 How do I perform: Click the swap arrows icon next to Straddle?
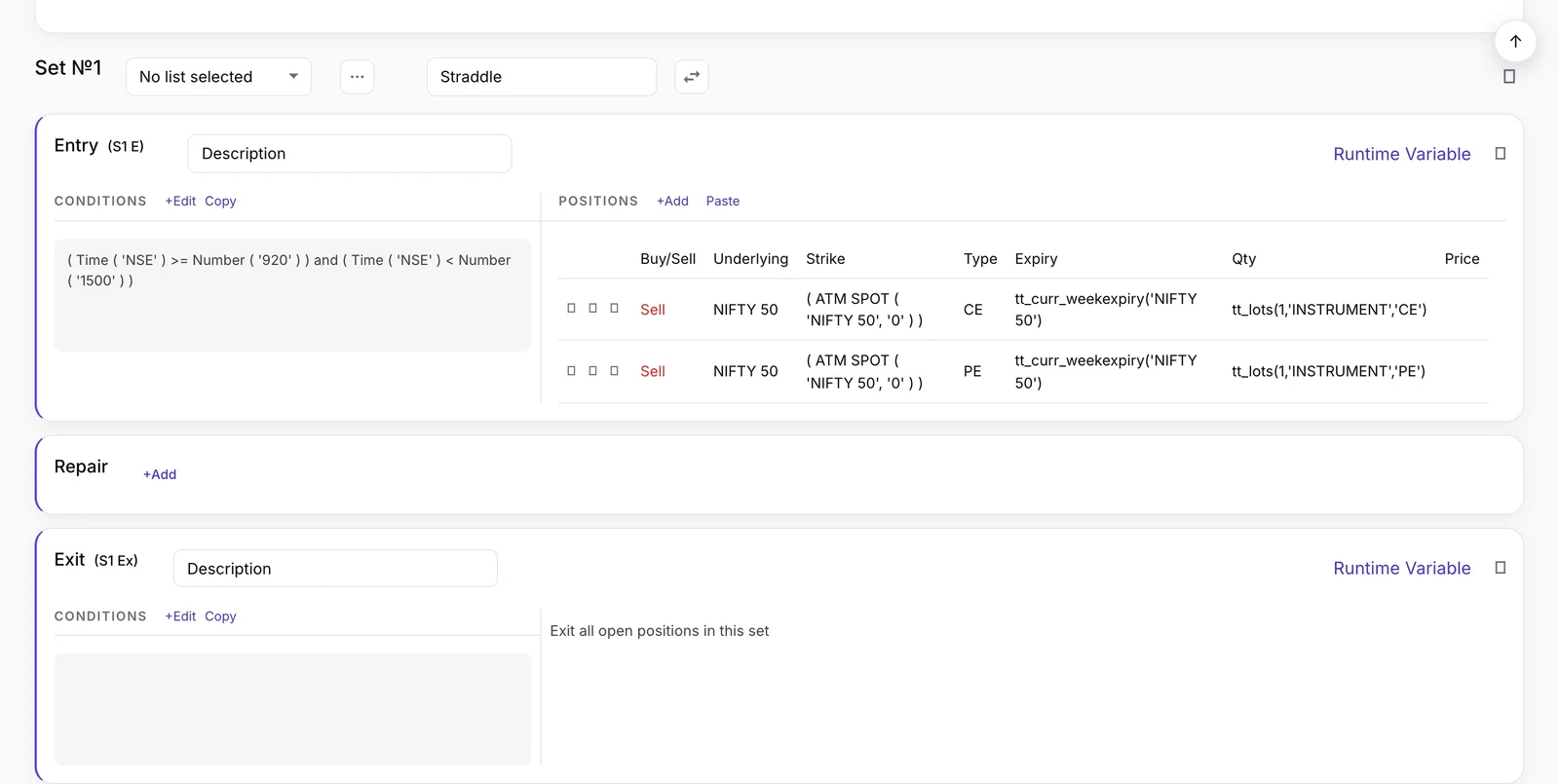click(x=692, y=77)
